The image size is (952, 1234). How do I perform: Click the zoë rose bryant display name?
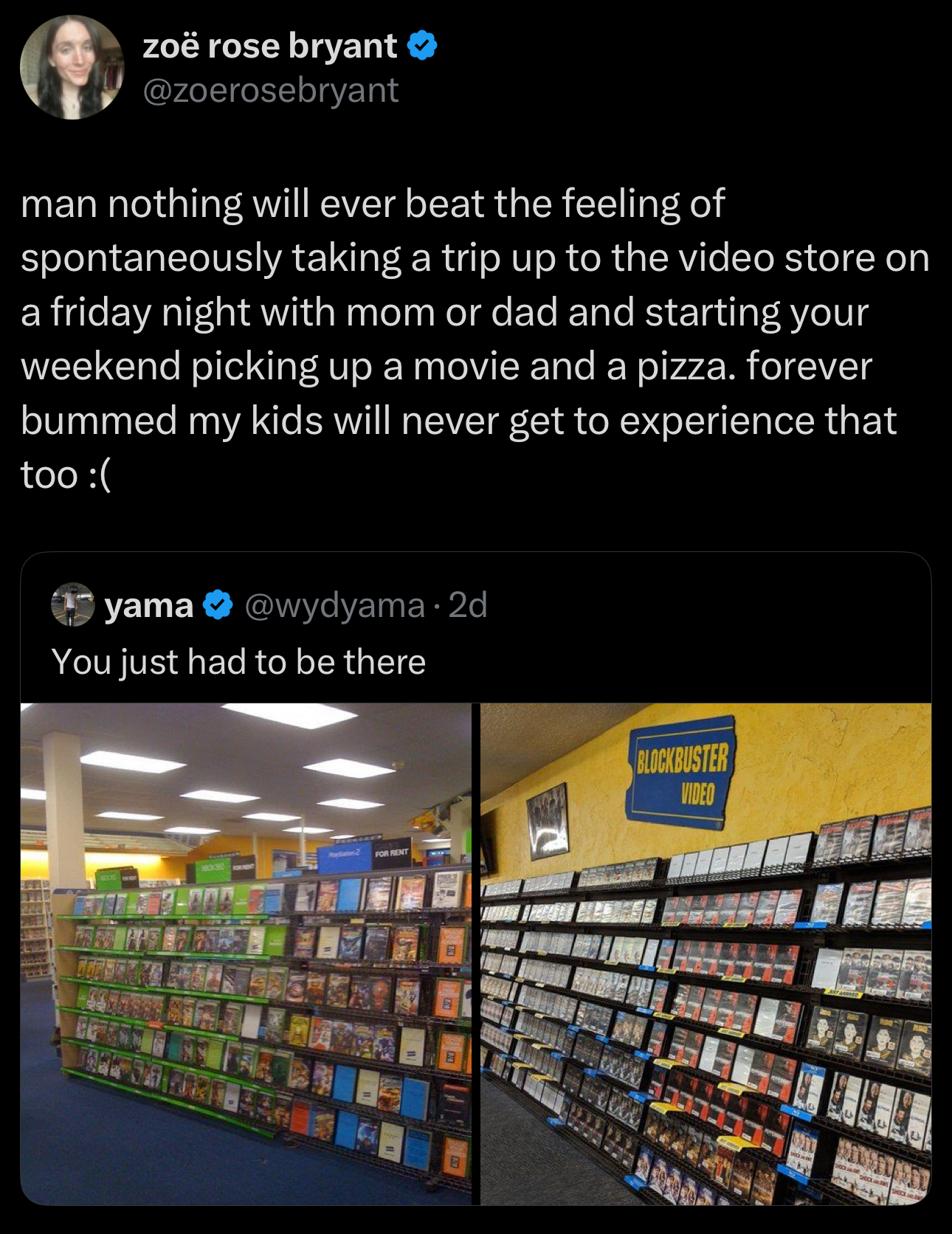pos(269,46)
